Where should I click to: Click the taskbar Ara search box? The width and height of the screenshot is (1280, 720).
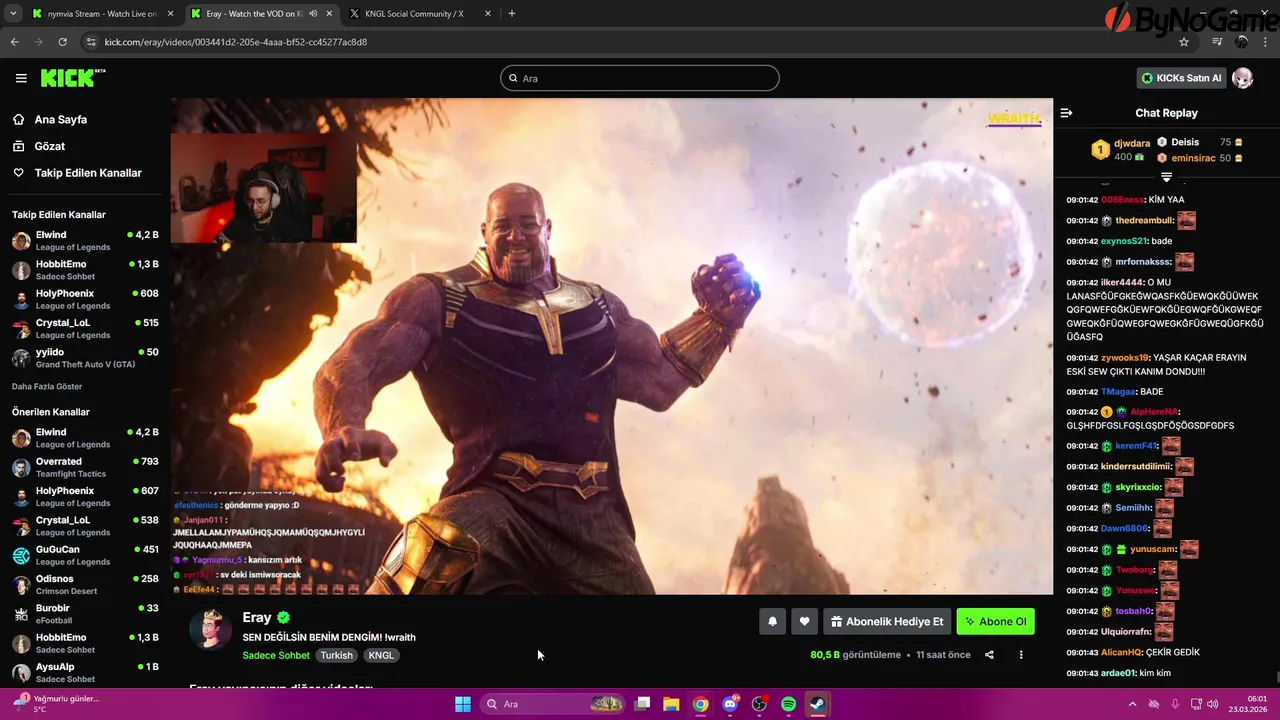(x=554, y=704)
